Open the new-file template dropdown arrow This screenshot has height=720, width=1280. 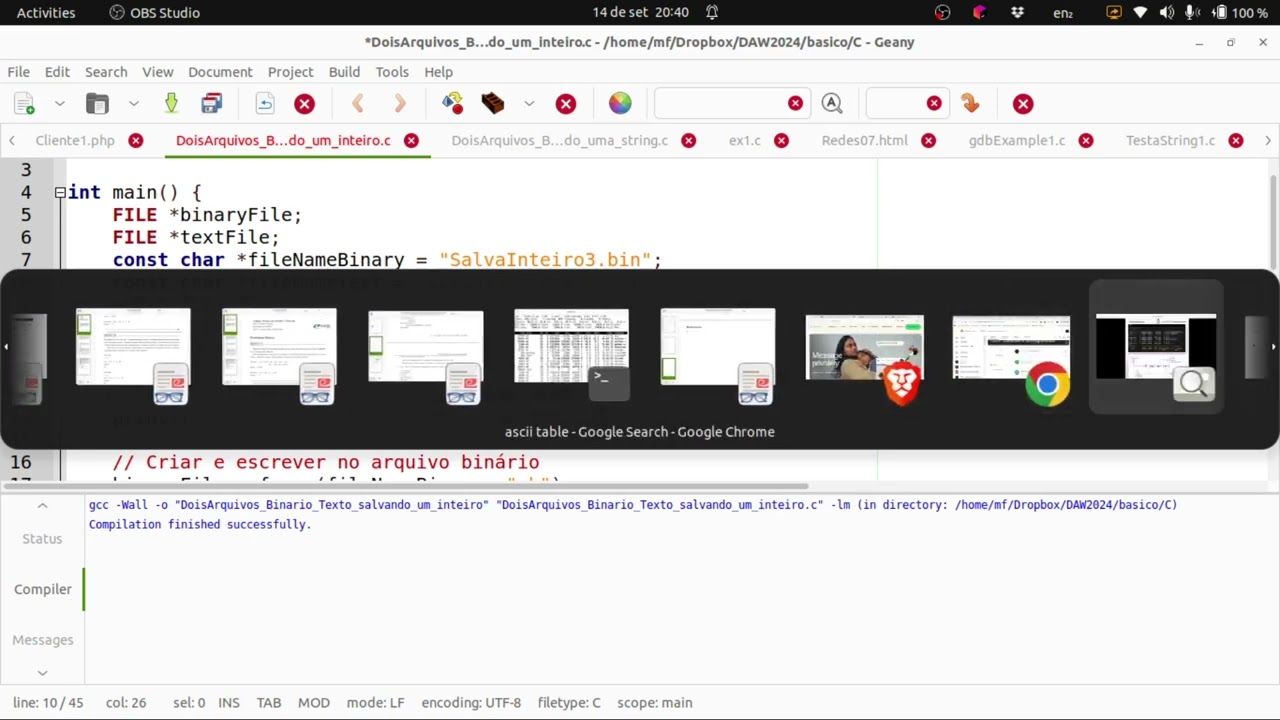click(59, 104)
